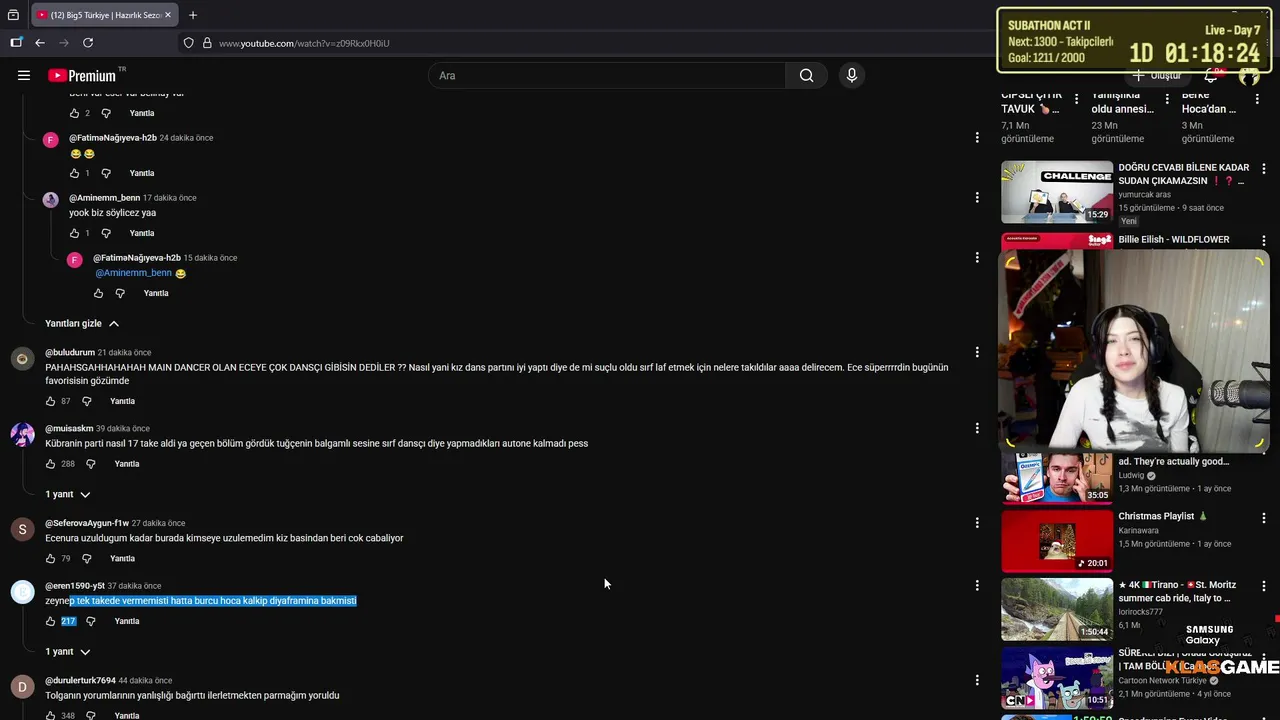Collapse replies with 'Yanıtları gizle'
This screenshot has height=720, width=1280.
(82, 323)
